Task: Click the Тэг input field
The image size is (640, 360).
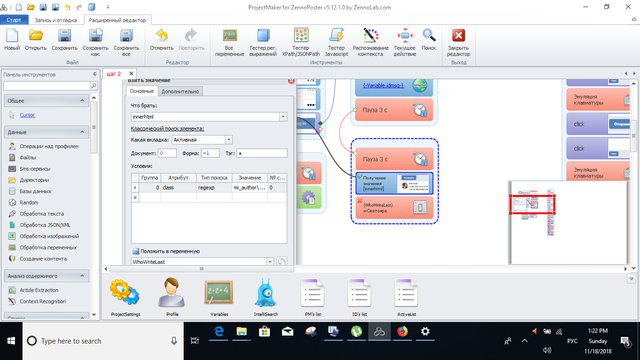Action: pyautogui.click(x=262, y=153)
